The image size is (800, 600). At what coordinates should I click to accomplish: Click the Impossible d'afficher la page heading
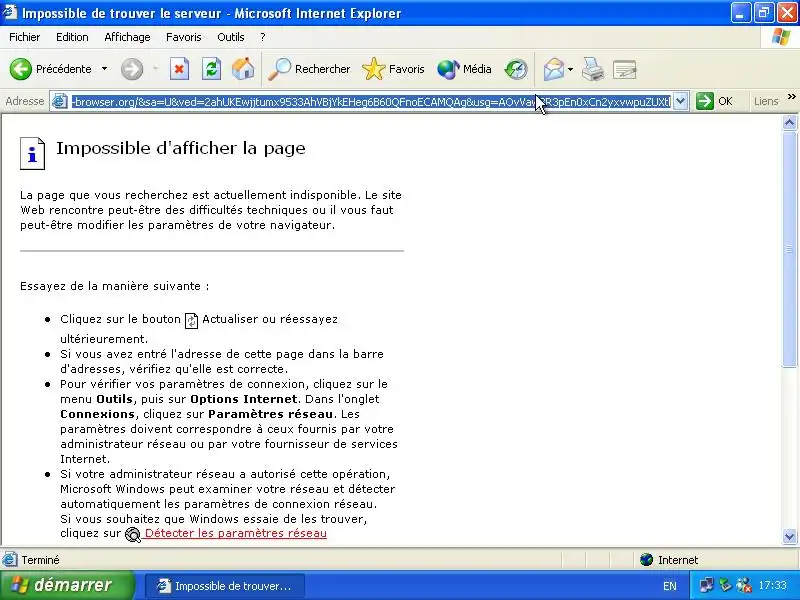pos(181,148)
